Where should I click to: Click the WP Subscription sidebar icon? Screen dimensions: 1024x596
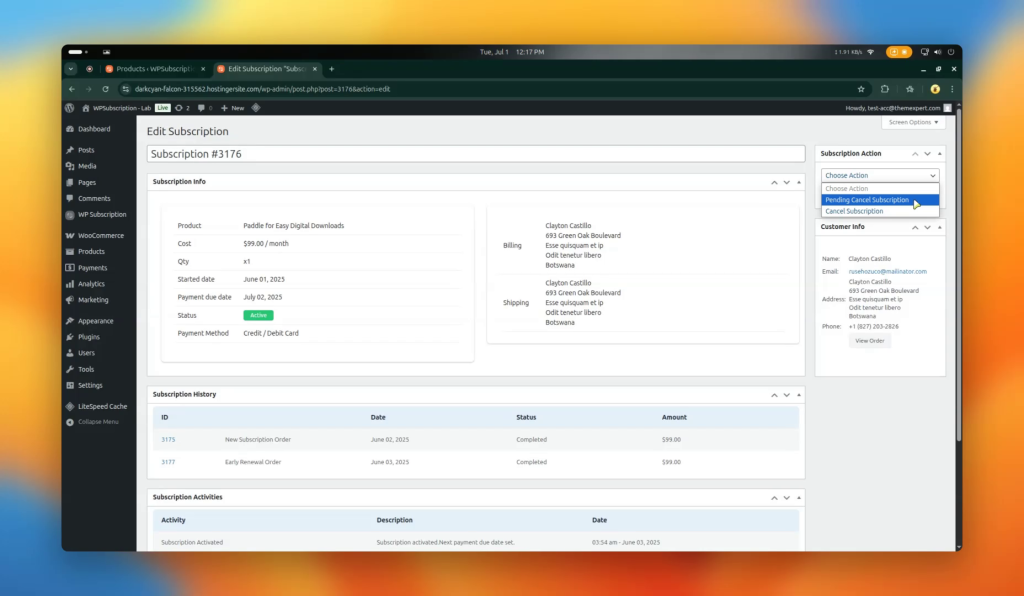pyautogui.click(x=70, y=215)
